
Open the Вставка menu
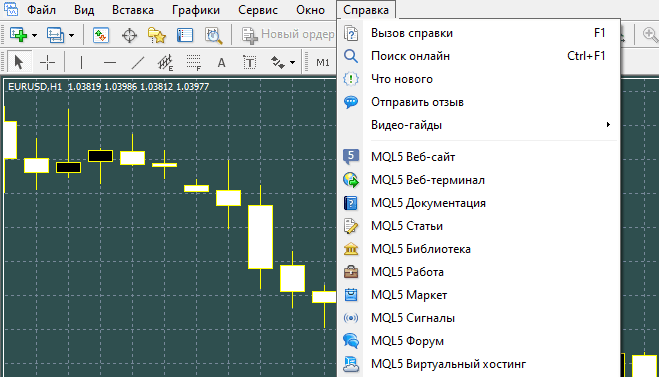[133, 10]
